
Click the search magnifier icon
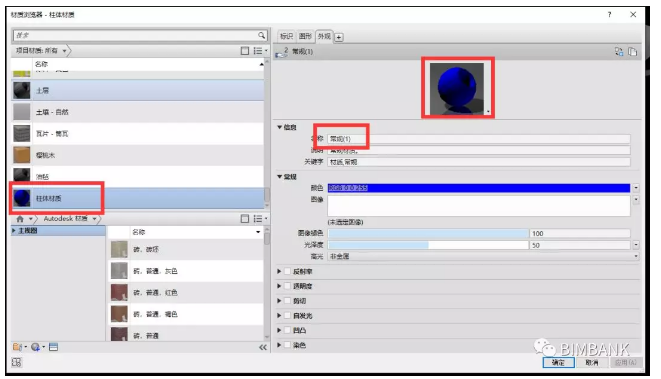point(261,35)
